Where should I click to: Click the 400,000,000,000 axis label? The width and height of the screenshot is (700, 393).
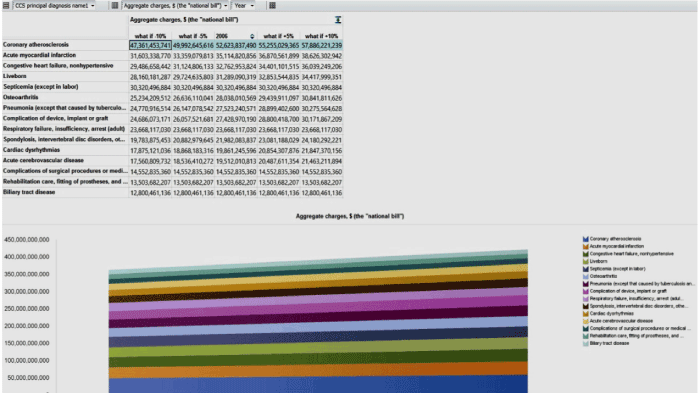[27, 257]
